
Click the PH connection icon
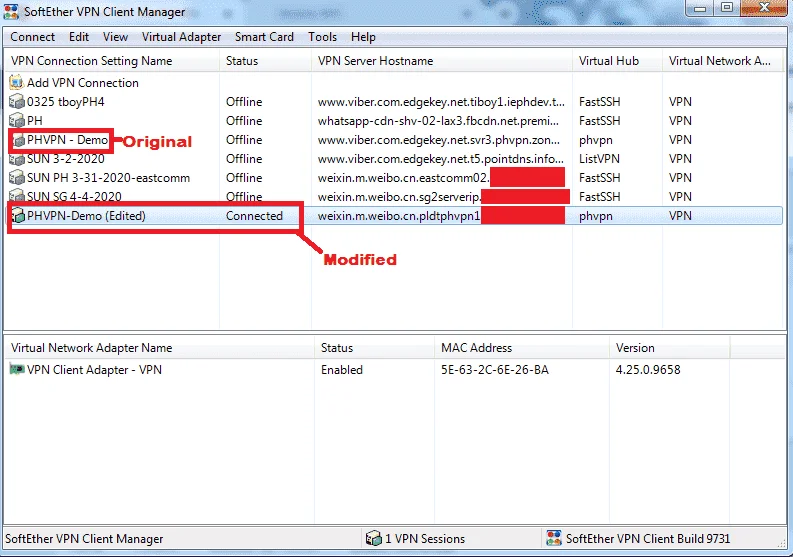17,121
